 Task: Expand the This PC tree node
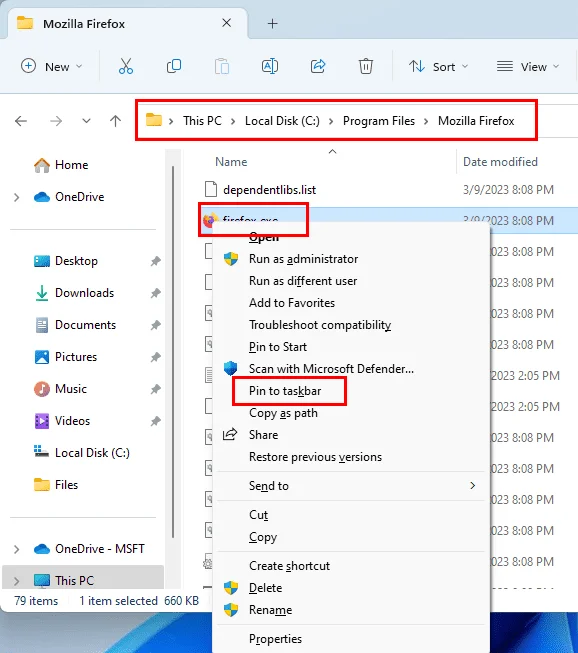point(17,581)
